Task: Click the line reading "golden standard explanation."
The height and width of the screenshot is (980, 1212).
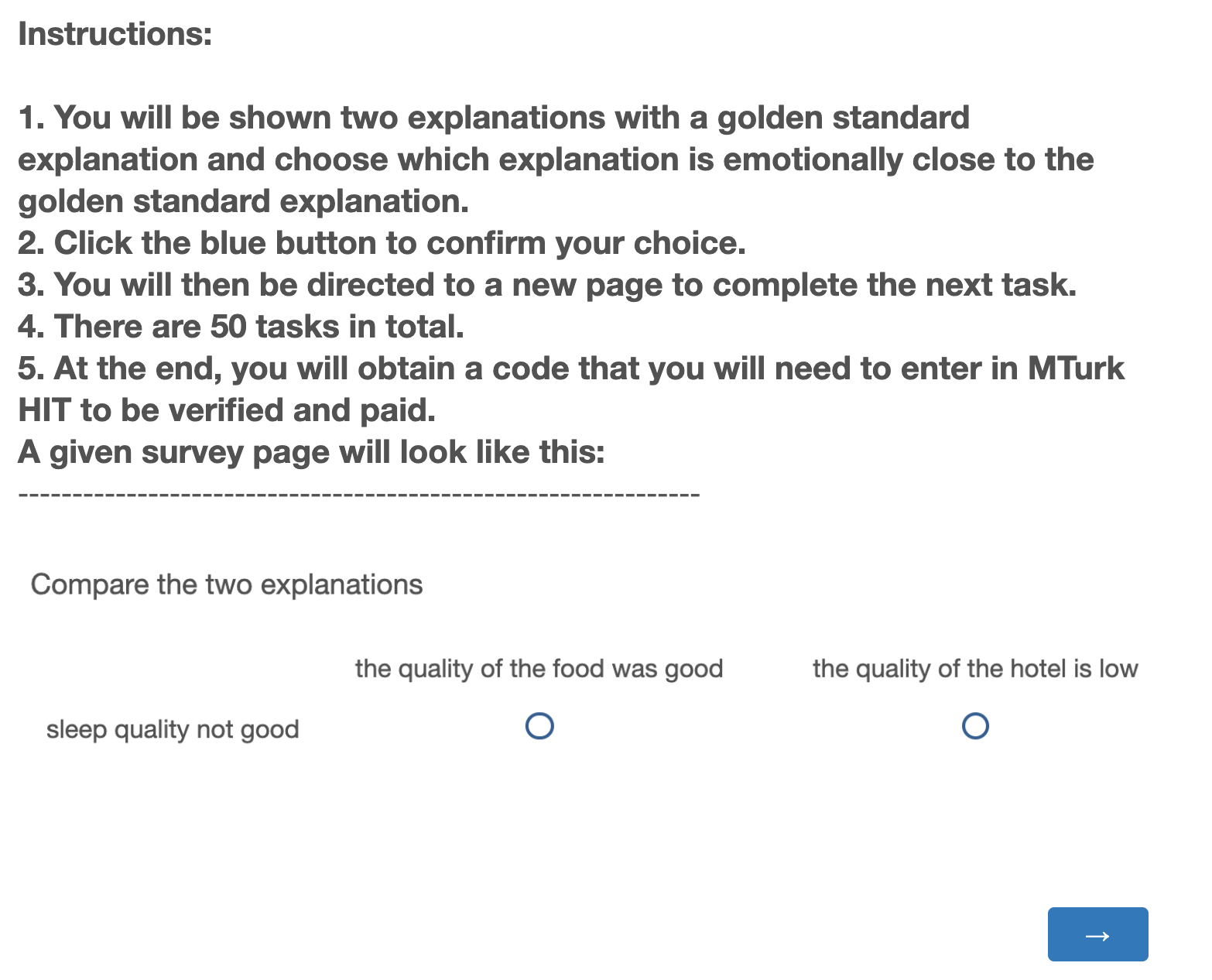Action: [244, 201]
